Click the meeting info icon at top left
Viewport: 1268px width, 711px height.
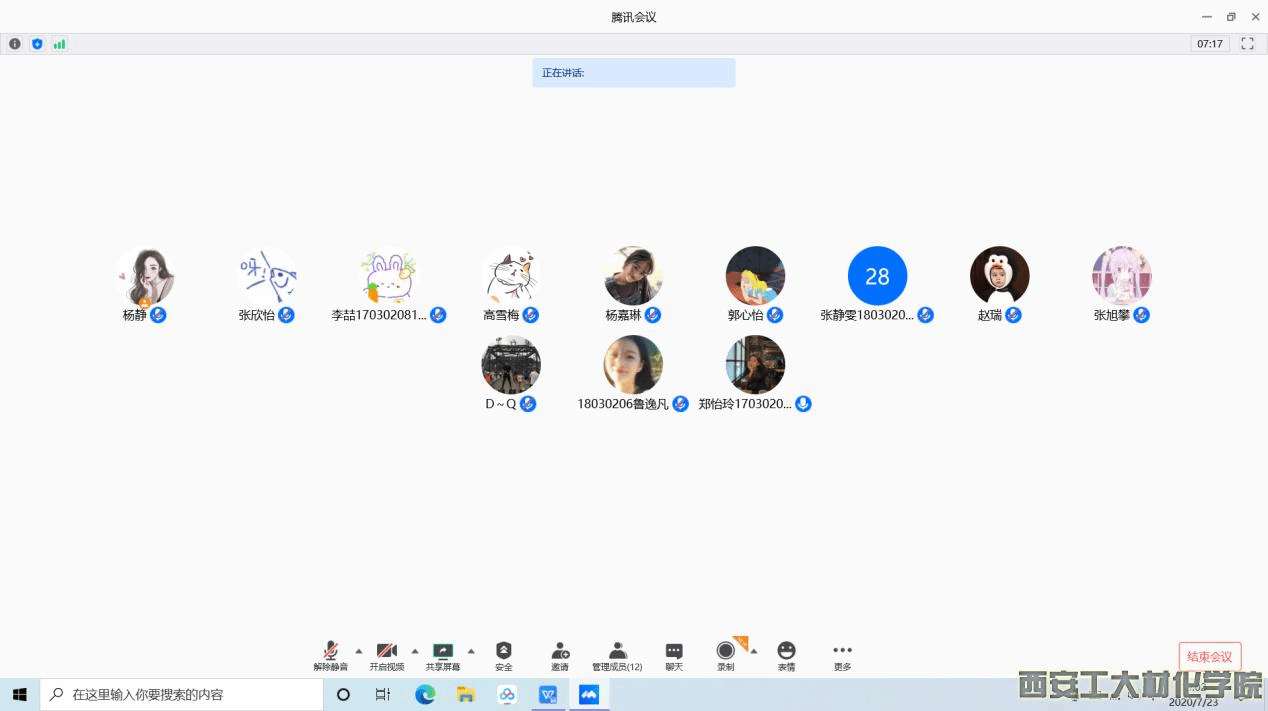tap(15, 44)
